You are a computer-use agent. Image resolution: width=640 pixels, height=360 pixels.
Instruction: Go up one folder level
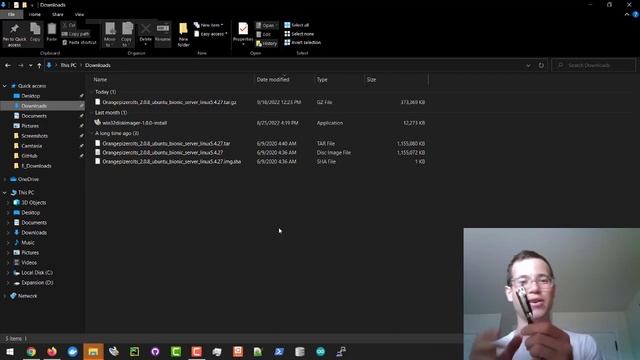pos(39,65)
